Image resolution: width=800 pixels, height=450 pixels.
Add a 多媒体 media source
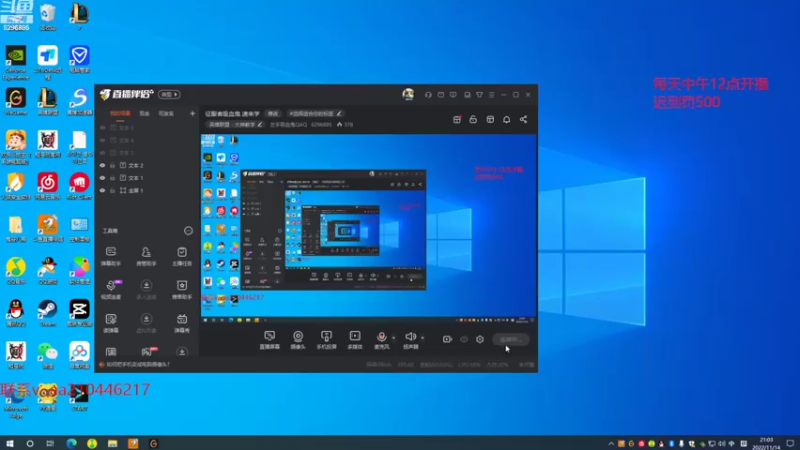coord(355,340)
